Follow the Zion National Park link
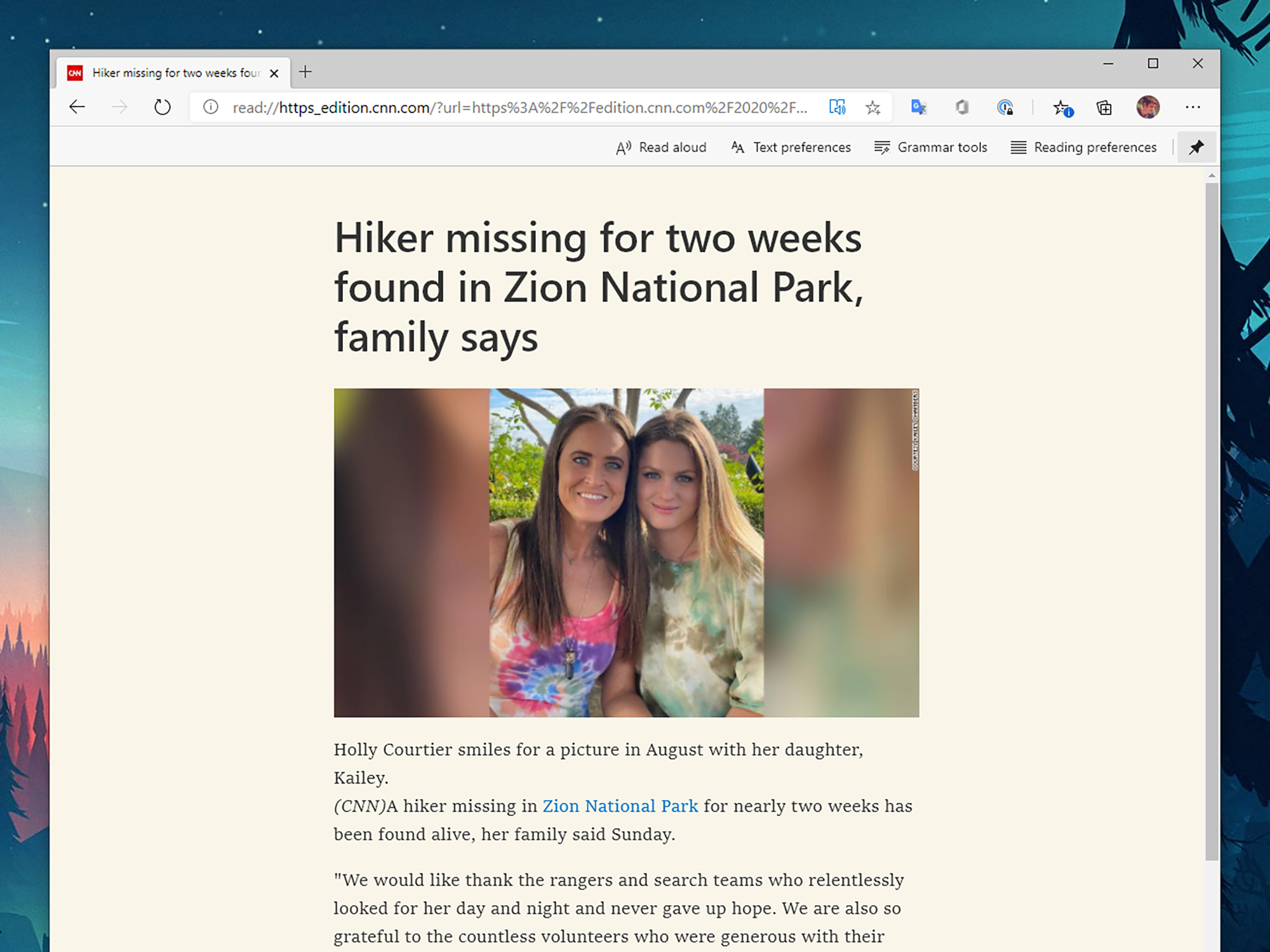This screenshot has width=1270, height=952. click(x=620, y=806)
